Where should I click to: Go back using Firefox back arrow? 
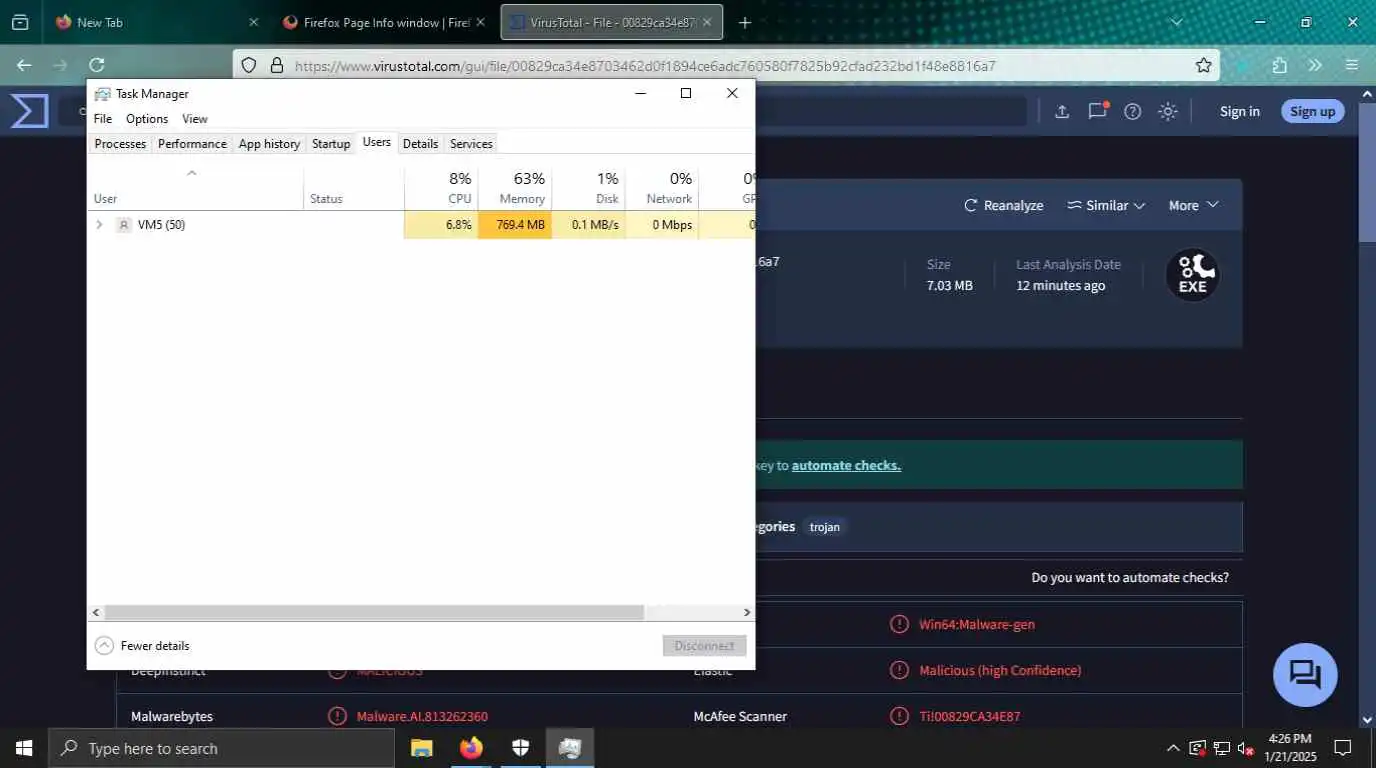(24, 65)
